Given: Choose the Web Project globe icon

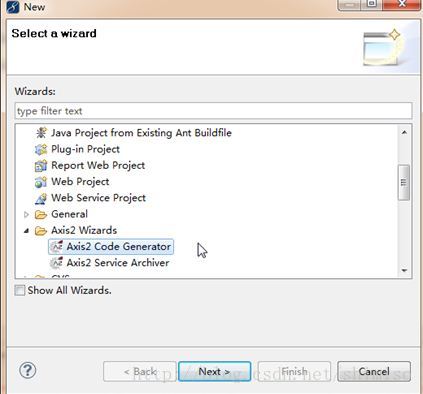Looking at the screenshot, I should [41, 182].
